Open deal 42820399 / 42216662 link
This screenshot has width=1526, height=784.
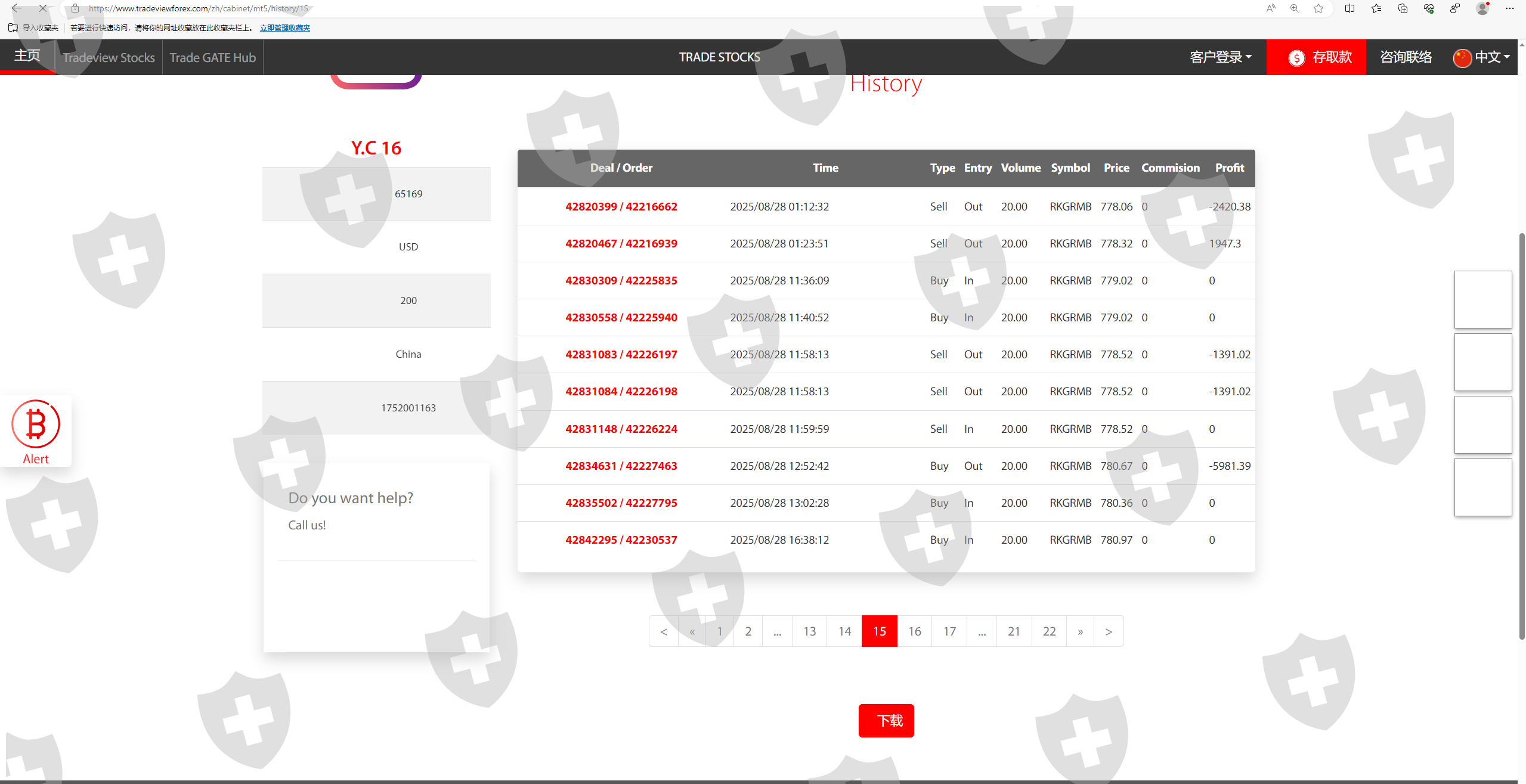pos(621,207)
